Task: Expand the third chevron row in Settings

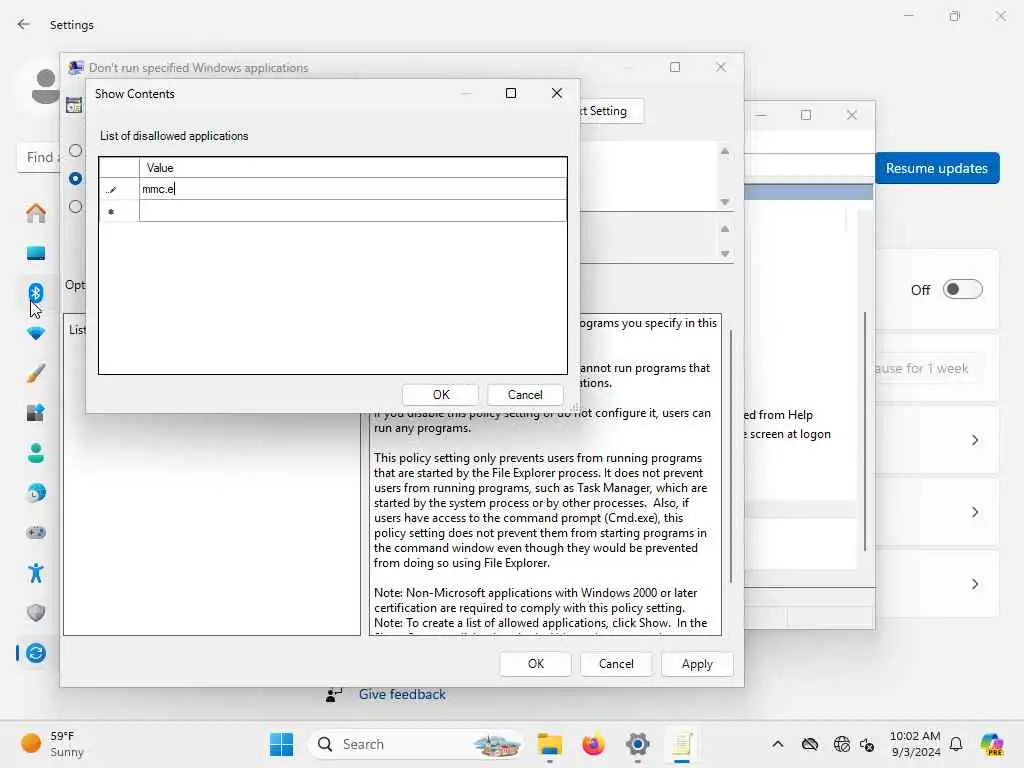Action: coord(974,584)
